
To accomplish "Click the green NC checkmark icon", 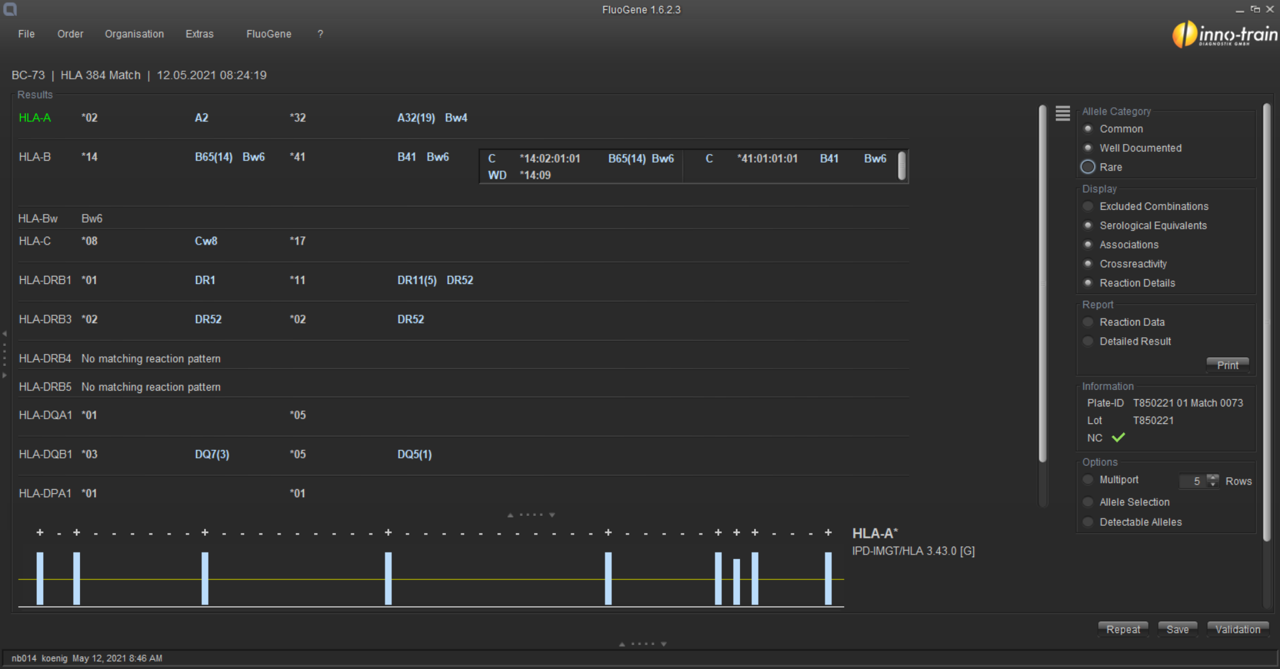I will [x=1118, y=438].
